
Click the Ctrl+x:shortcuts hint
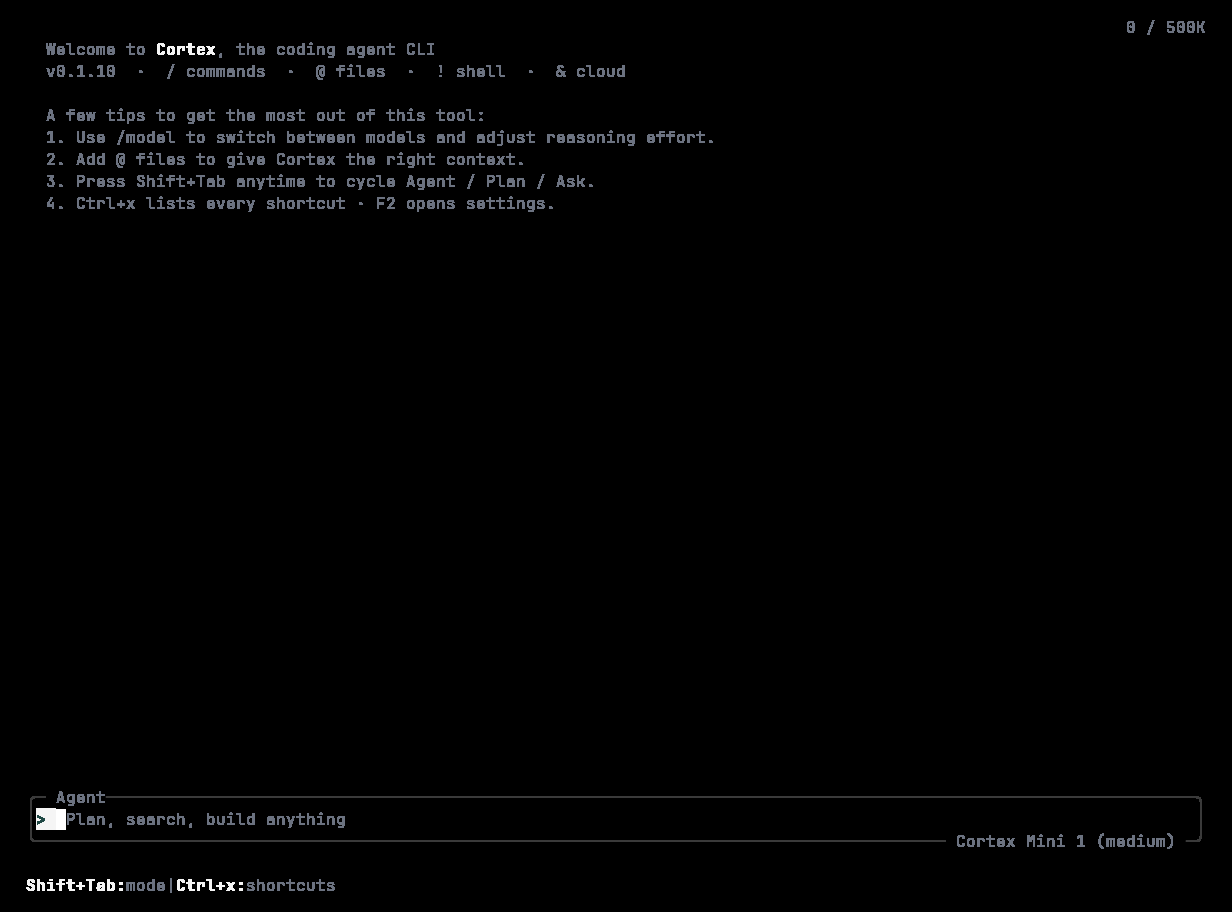tap(256, 885)
